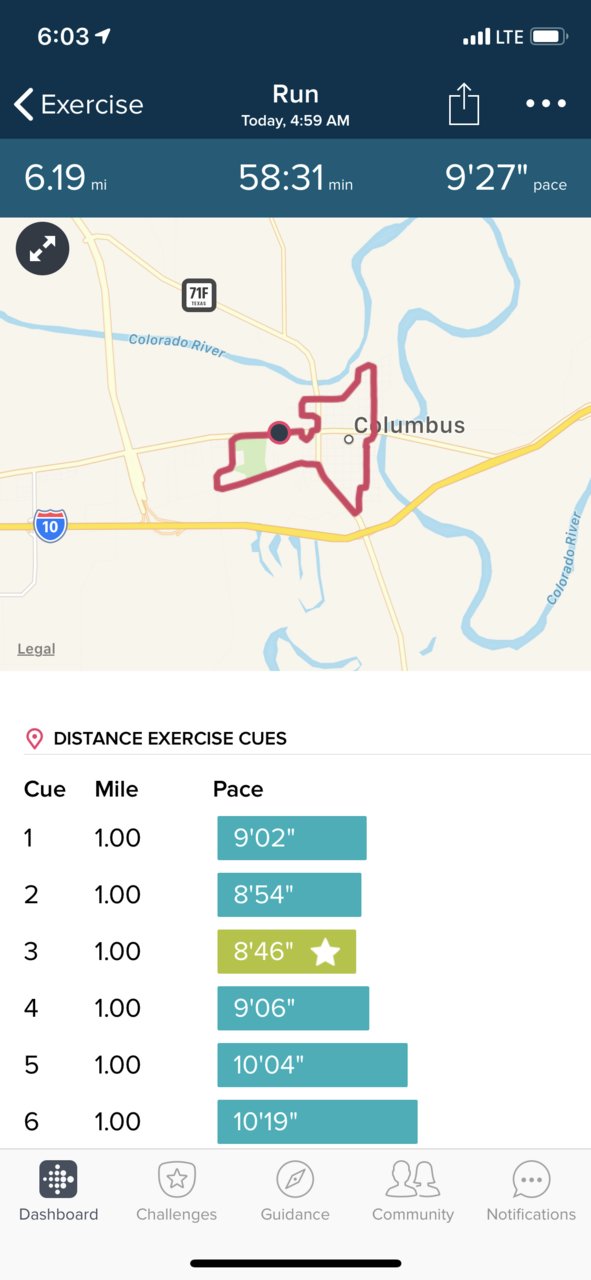Screen dimensions: 591x1280
Task: Tap the 9'02" pace bar for mile 1
Action: tap(292, 838)
